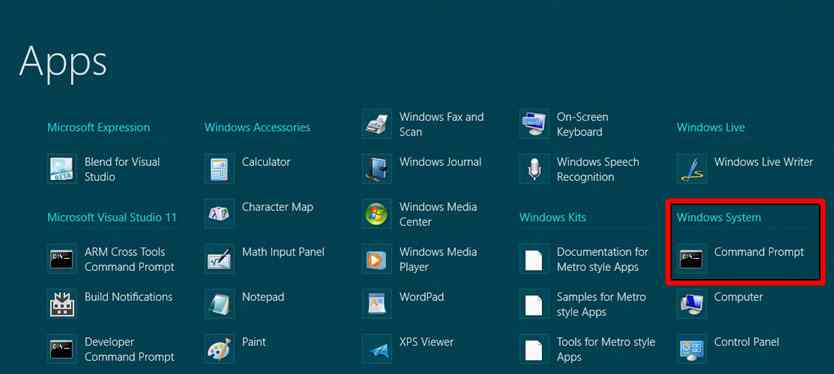Open the Blend for Visual Studio icon
Screen dimensions: 834x374
click(62, 169)
